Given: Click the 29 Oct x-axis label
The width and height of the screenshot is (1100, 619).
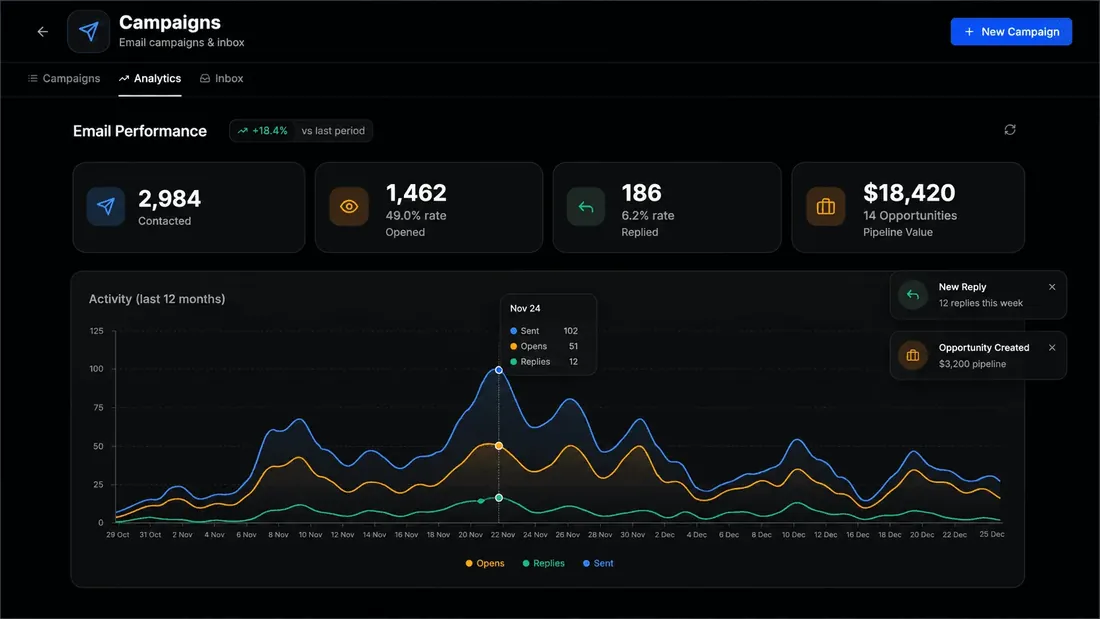Looking at the screenshot, I should click(118, 535).
